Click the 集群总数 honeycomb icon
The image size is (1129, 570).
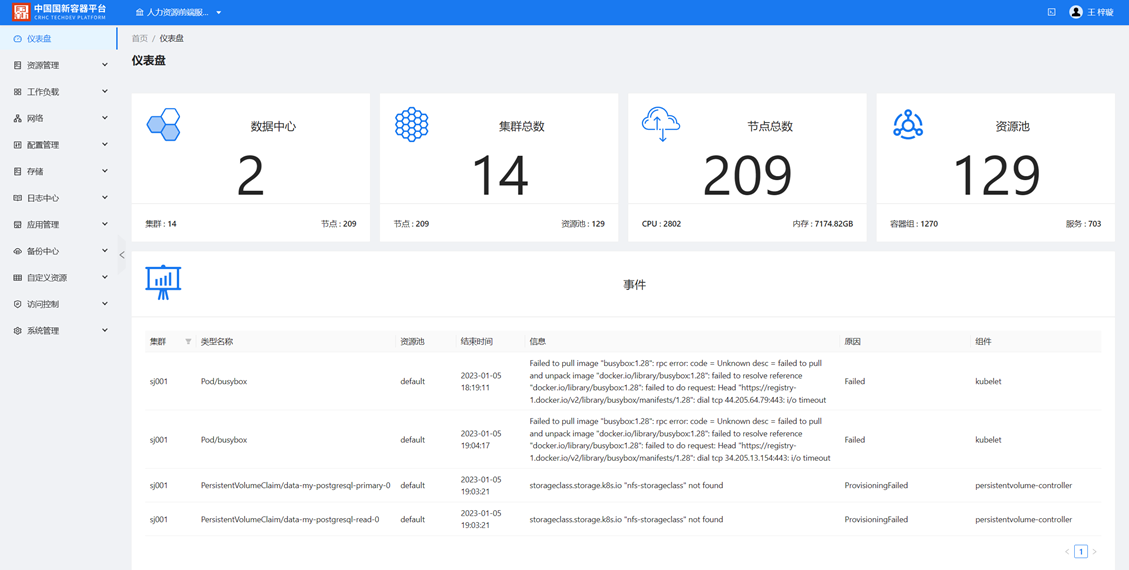[x=411, y=125]
